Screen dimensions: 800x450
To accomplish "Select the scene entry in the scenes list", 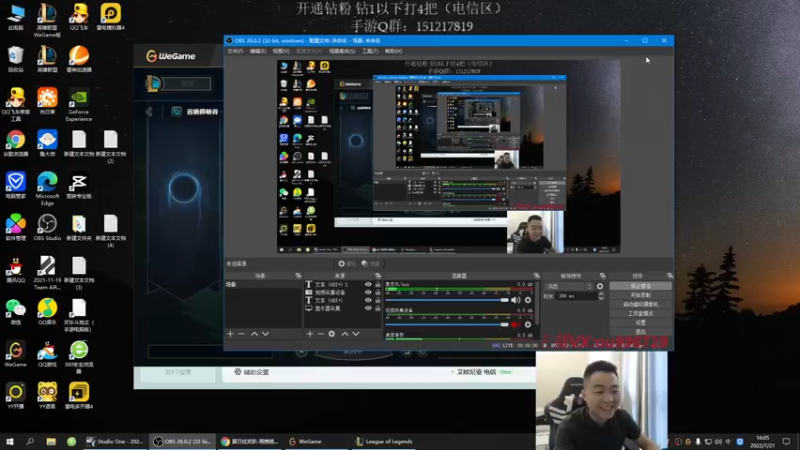I will point(263,284).
